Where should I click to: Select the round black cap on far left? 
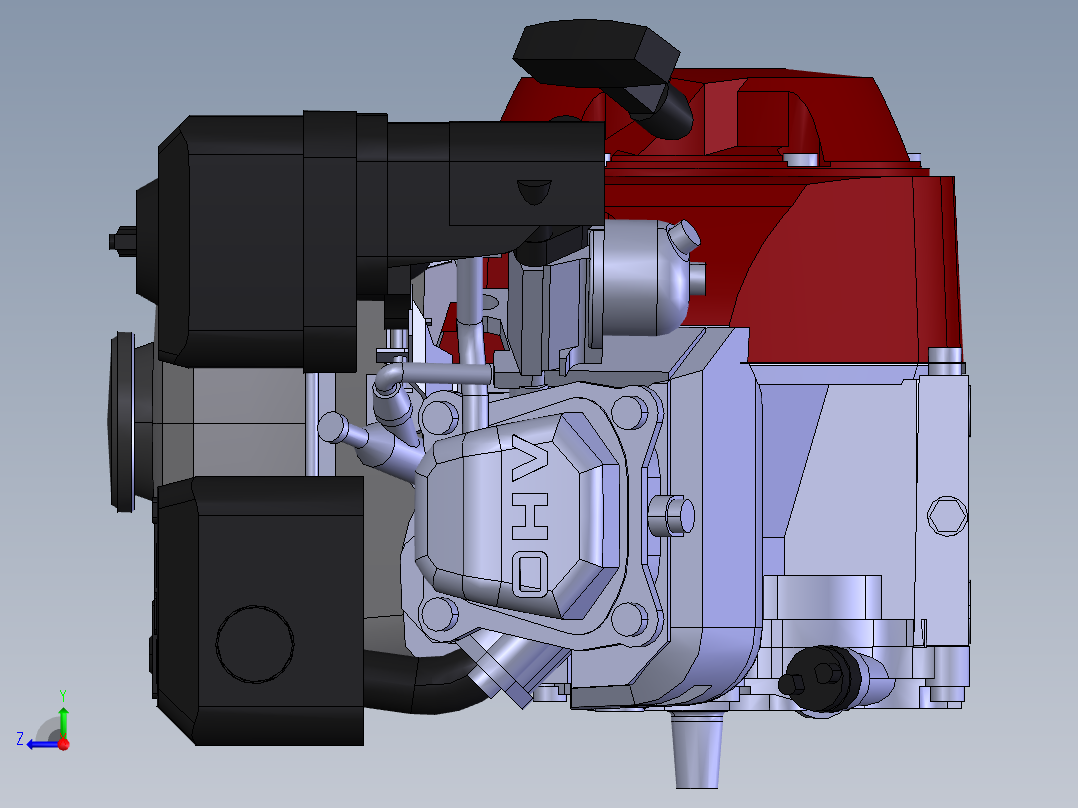(122, 420)
